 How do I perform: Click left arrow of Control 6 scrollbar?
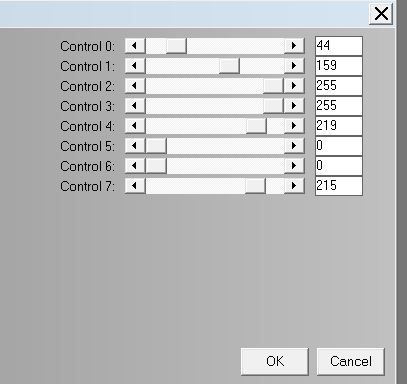[135, 166]
